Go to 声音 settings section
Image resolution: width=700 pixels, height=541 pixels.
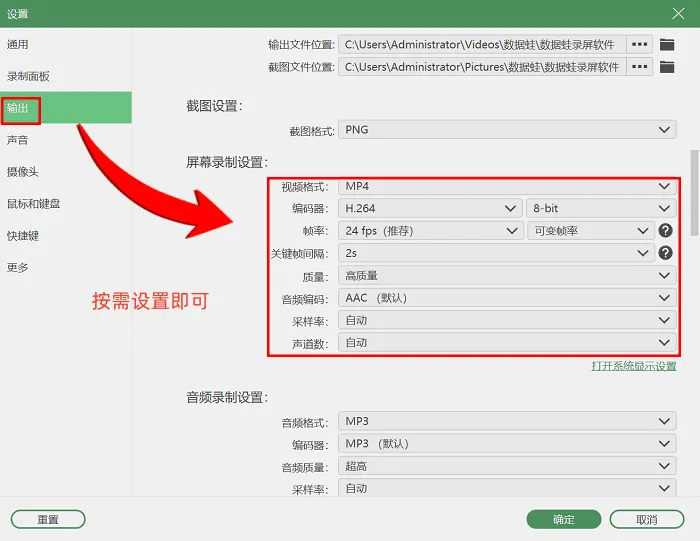pyautogui.click(x=66, y=140)
